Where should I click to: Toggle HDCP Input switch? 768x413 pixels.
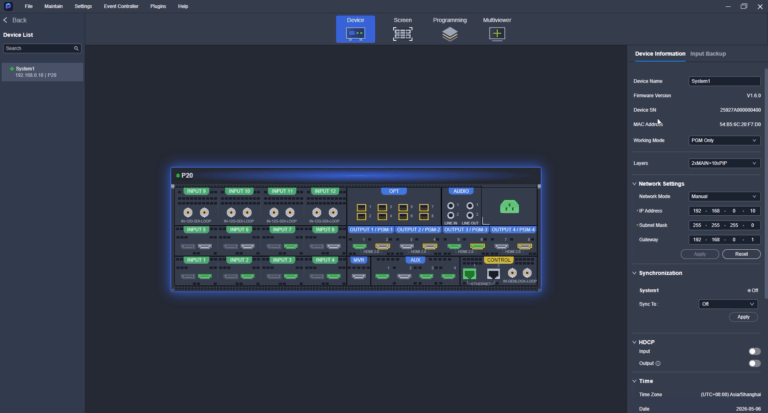(x=754, y=351)
